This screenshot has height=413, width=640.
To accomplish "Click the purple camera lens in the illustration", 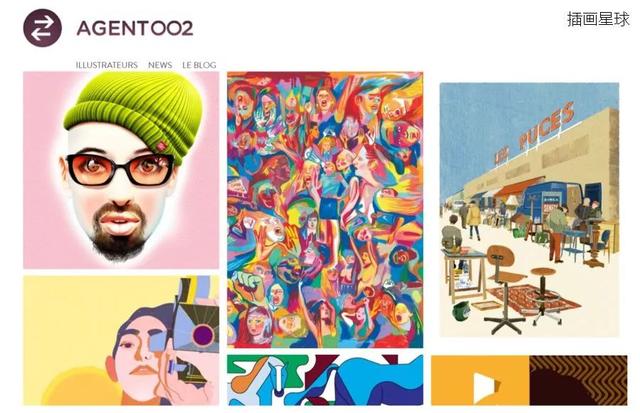I will 203,336.
